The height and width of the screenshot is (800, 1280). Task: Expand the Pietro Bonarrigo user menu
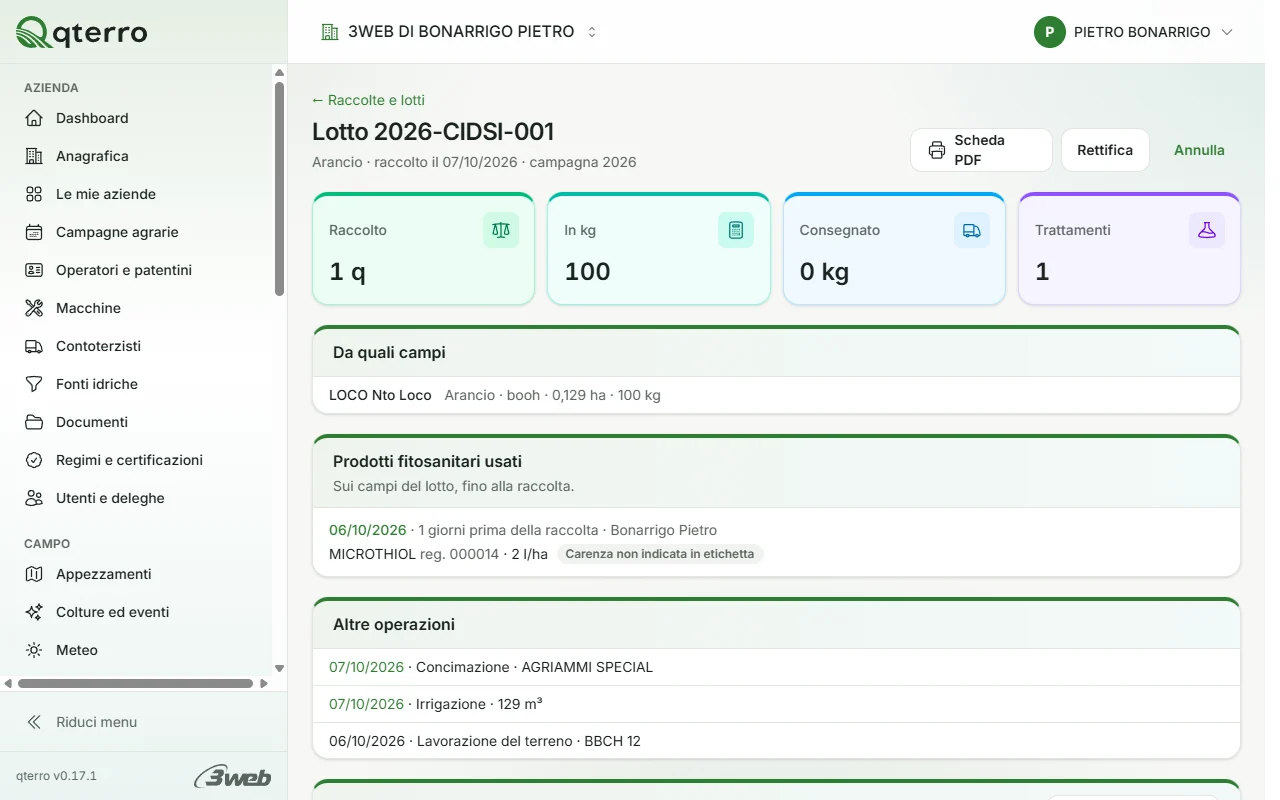click(1134, 32)
